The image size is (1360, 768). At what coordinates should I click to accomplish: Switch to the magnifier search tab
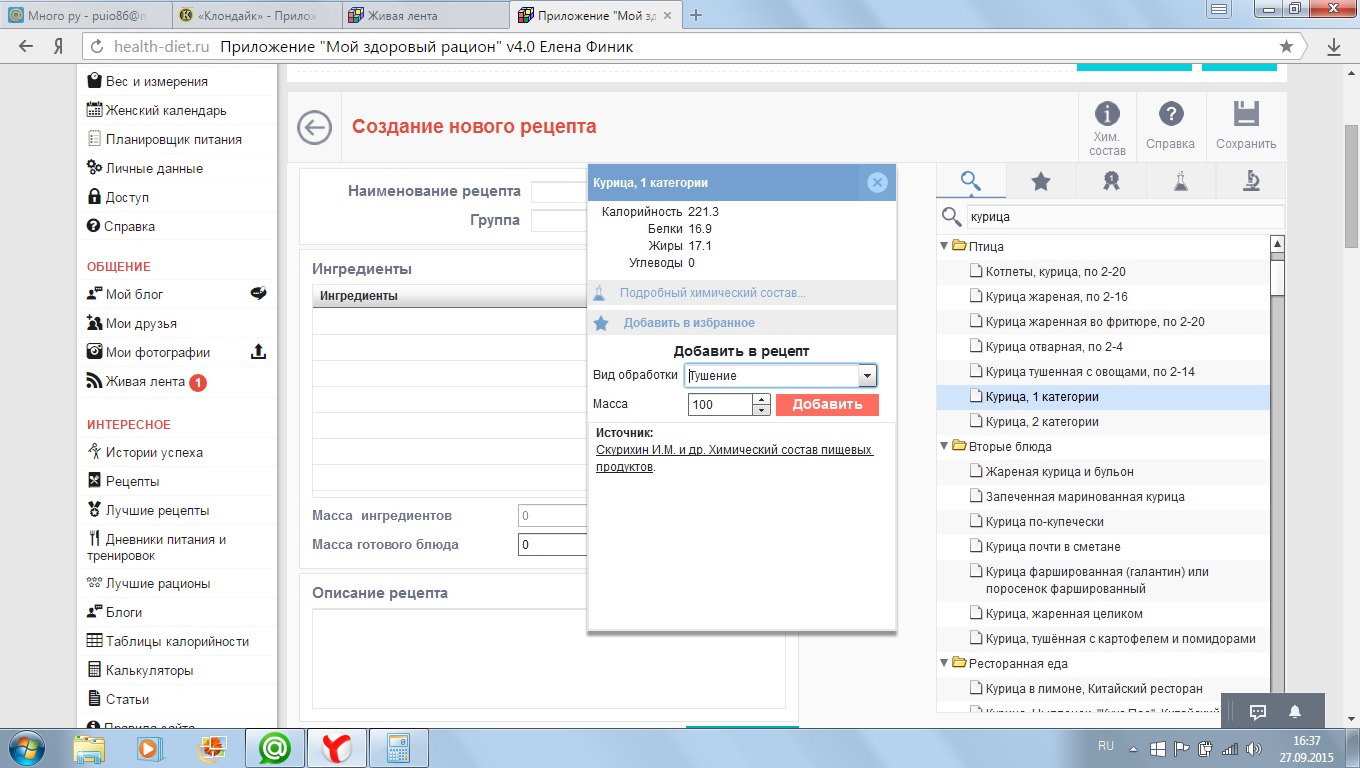pyautogui.click(x=970, y=181)
